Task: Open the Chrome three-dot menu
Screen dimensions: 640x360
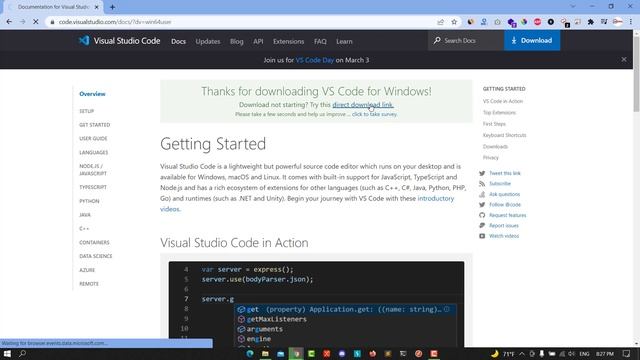Action: (631, 22)
